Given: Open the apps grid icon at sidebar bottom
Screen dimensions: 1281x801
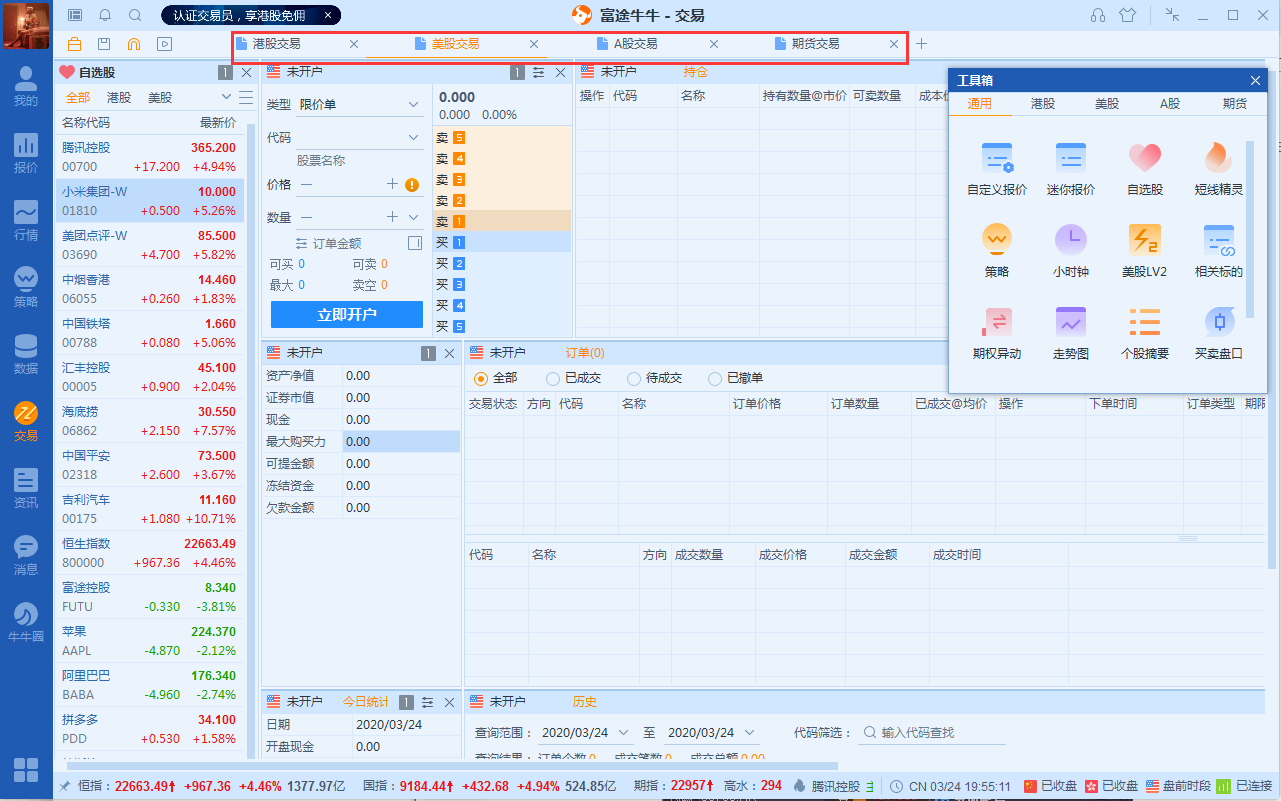Looking at the screenshot, I should pos(26,770).
